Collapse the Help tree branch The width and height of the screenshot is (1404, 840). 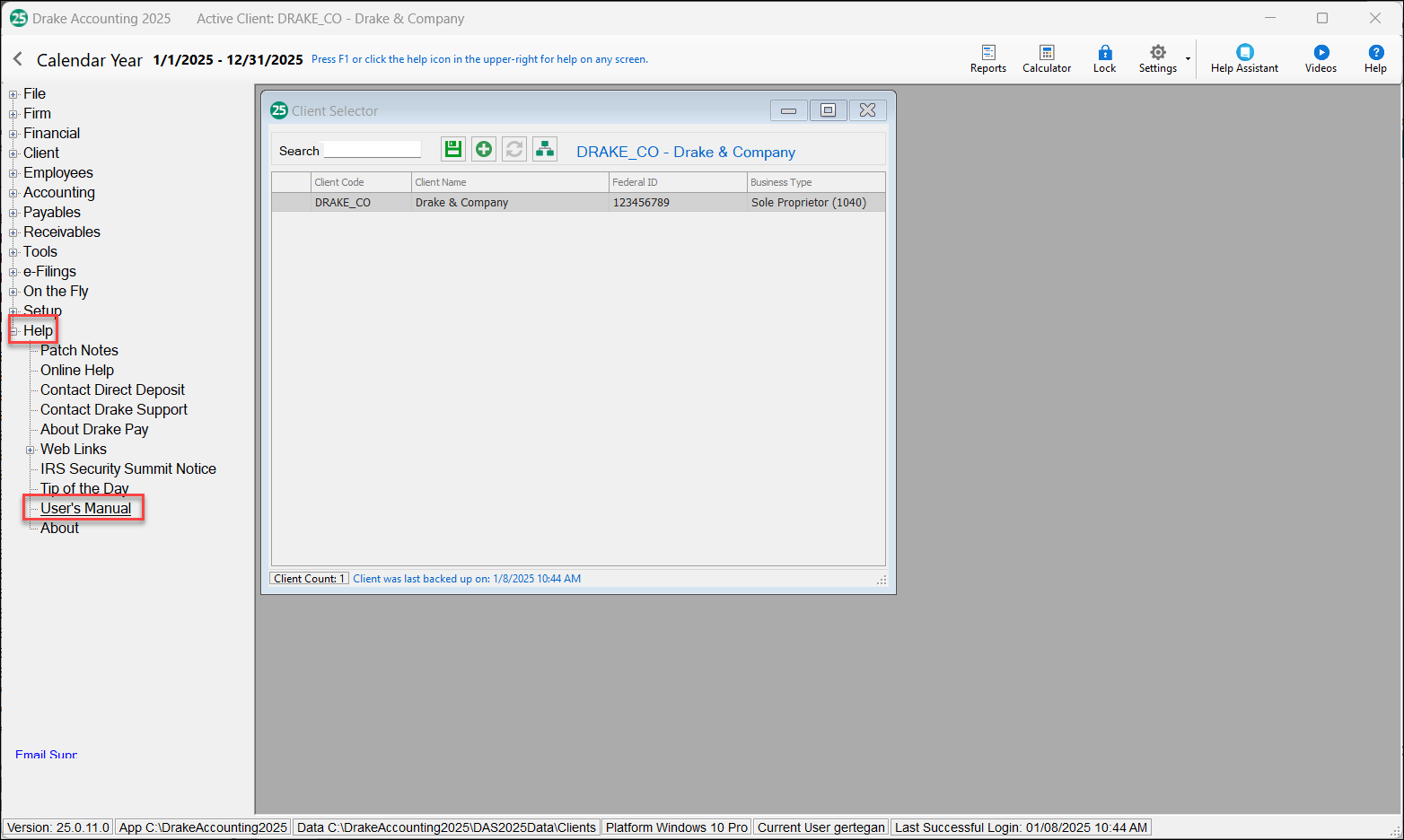pyautogui.click(x=13, y=329)
